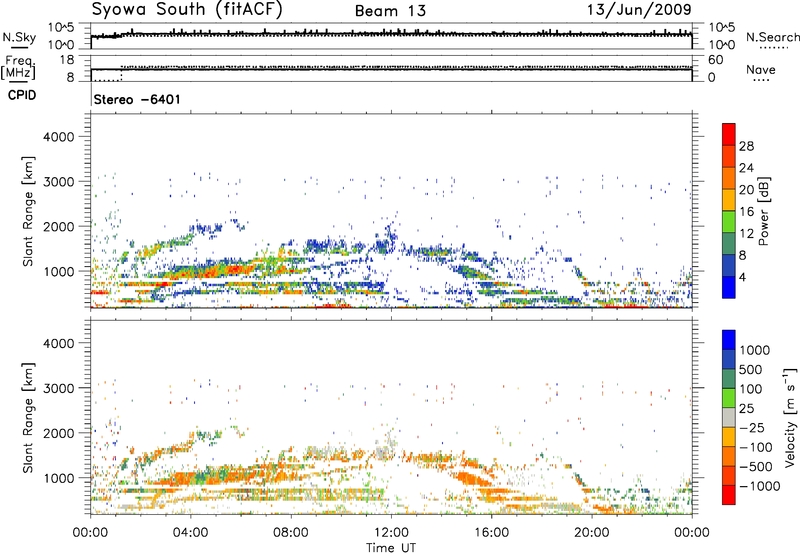Click Velocity light green segment between 25 and 100
The width and height of the screenshot is (800, 554).
coord(729,398)
